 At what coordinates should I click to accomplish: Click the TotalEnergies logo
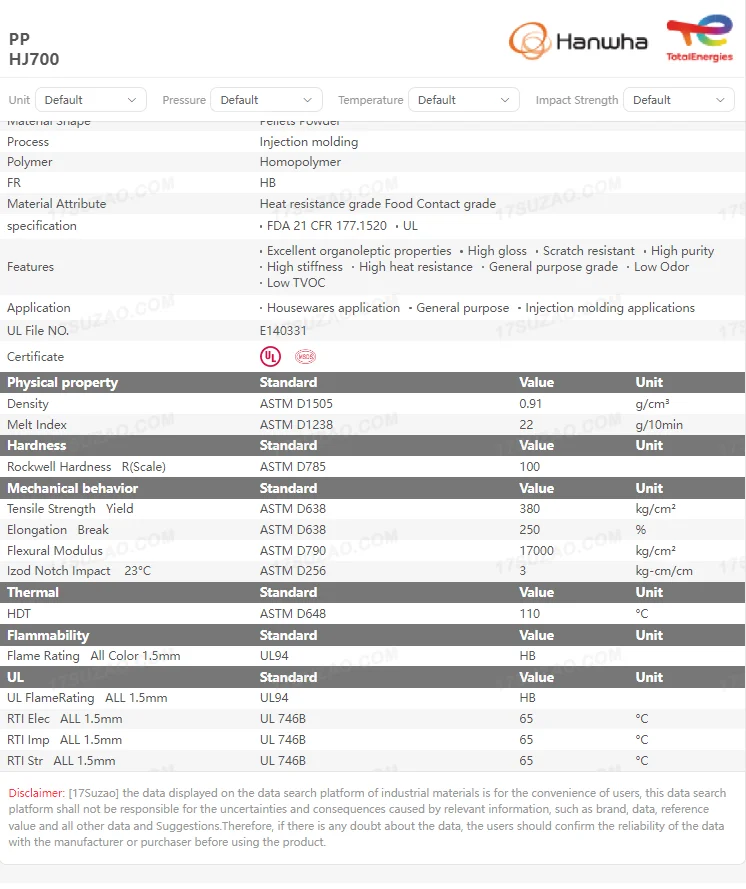point(699,39)
